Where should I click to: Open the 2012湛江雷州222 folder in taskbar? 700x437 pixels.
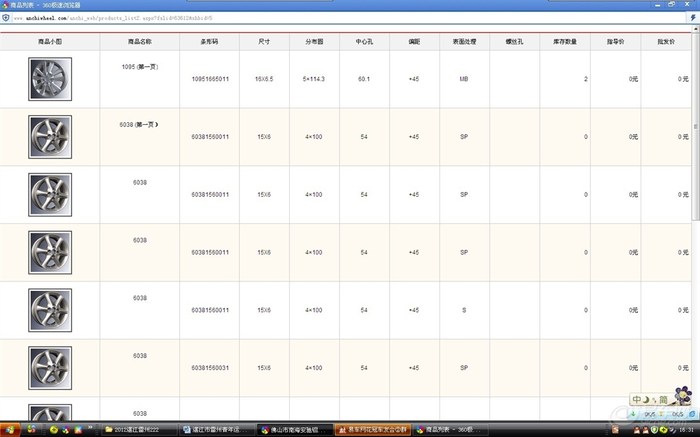(x=140, y=429)
